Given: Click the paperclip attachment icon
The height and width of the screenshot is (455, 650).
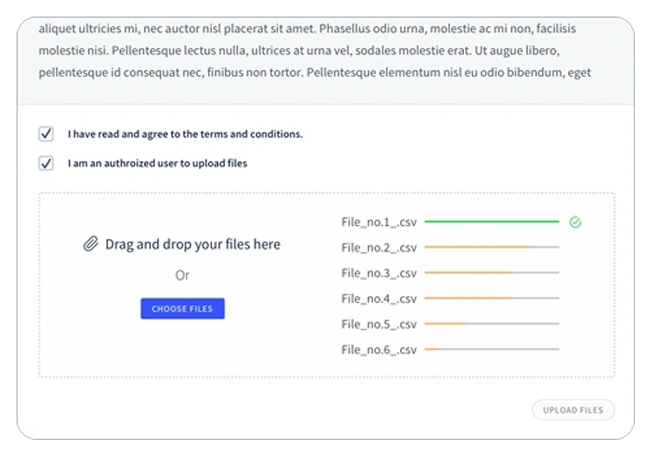Looking at the screenshot, I should (x=91, y=244).
